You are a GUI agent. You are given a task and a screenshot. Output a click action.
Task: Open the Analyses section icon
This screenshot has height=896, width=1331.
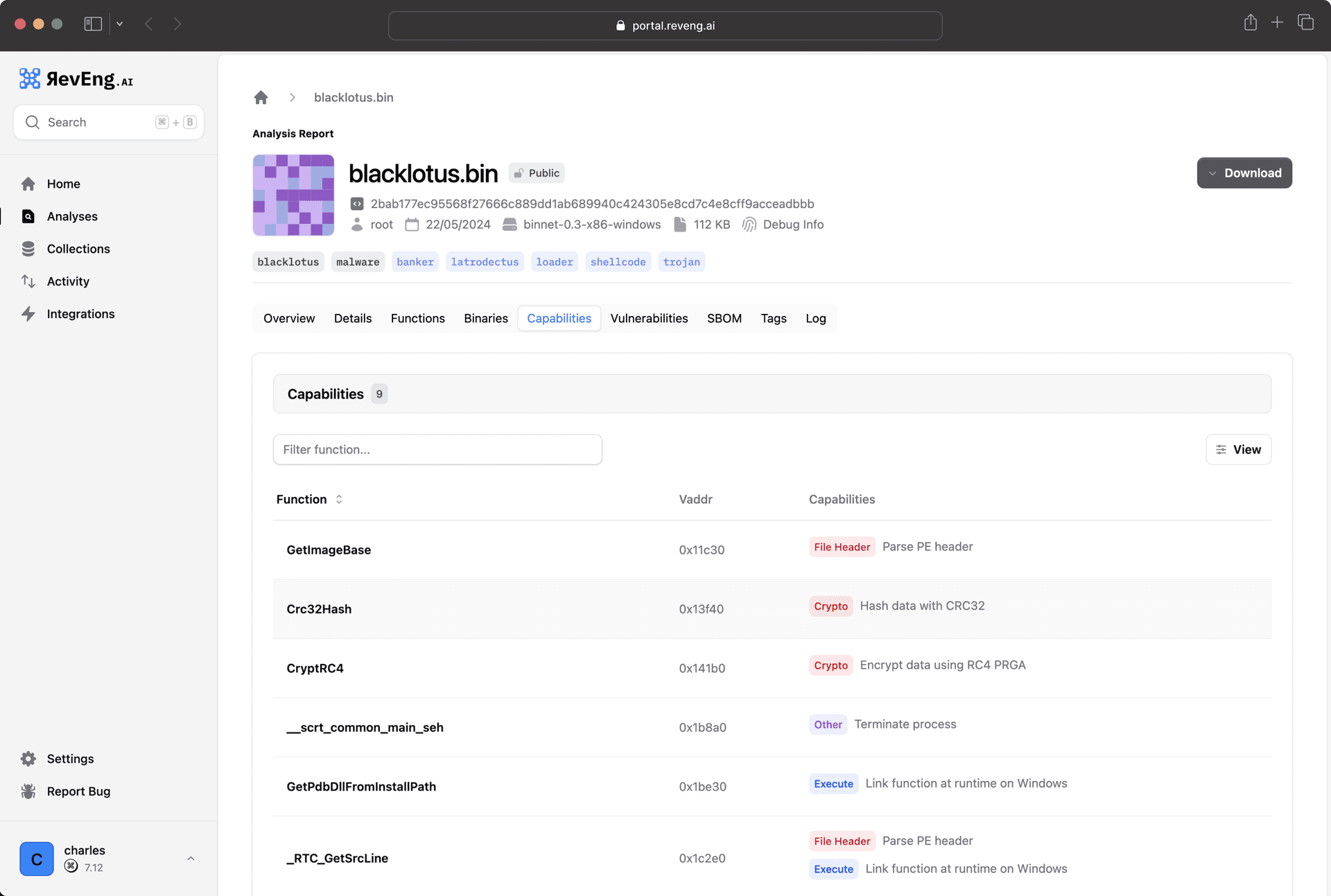point(29,216)
